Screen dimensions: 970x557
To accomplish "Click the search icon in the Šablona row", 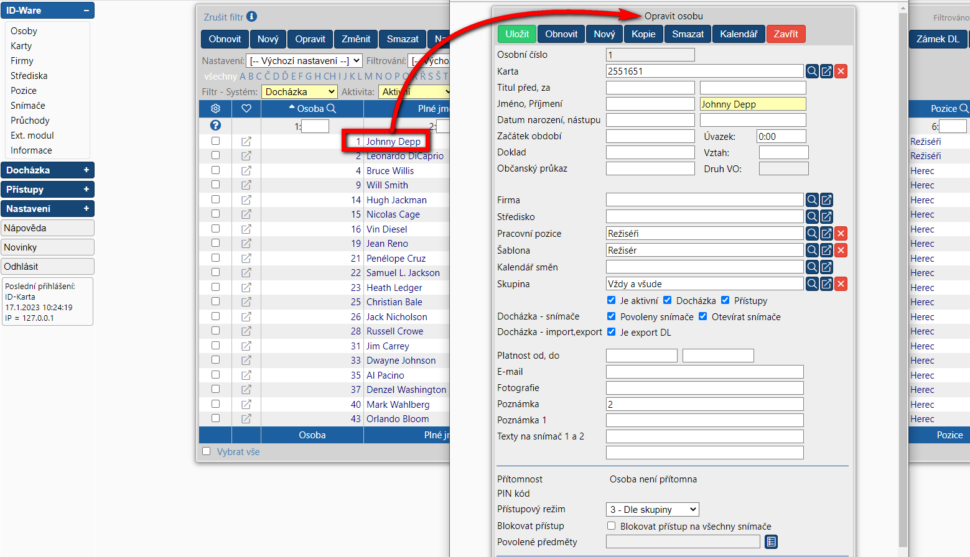I will 812,250.
